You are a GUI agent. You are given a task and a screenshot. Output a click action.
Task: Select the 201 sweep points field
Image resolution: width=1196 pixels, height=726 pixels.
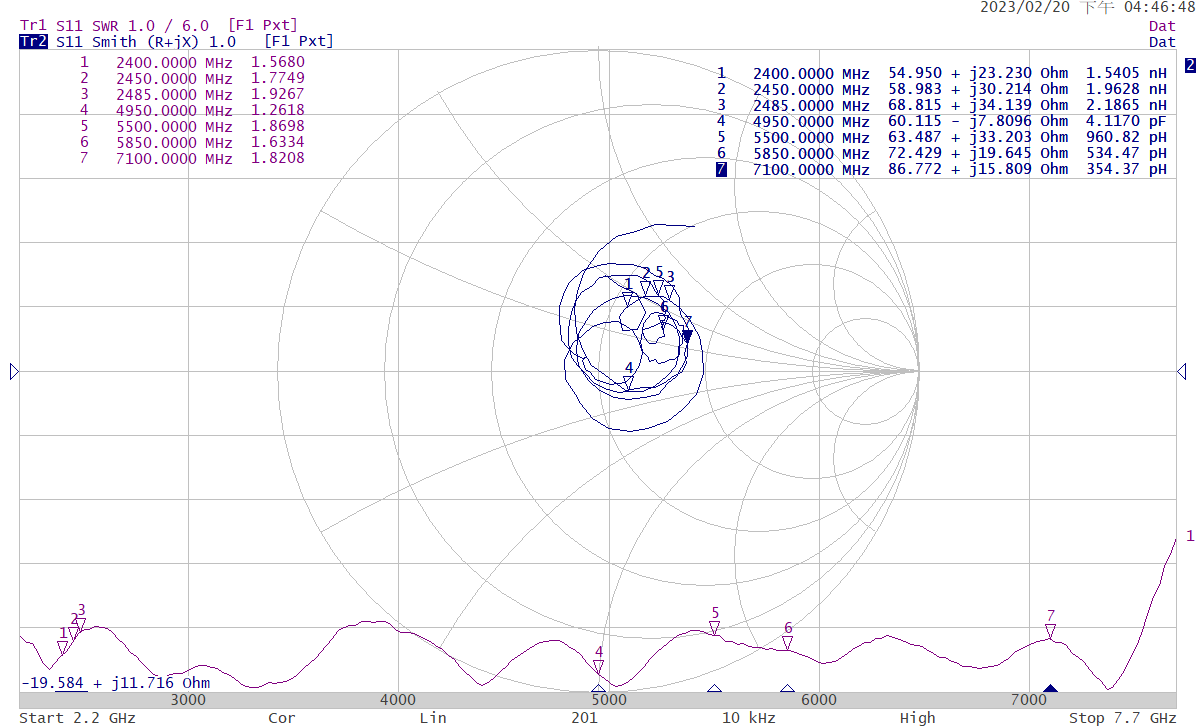click(584, 717)
